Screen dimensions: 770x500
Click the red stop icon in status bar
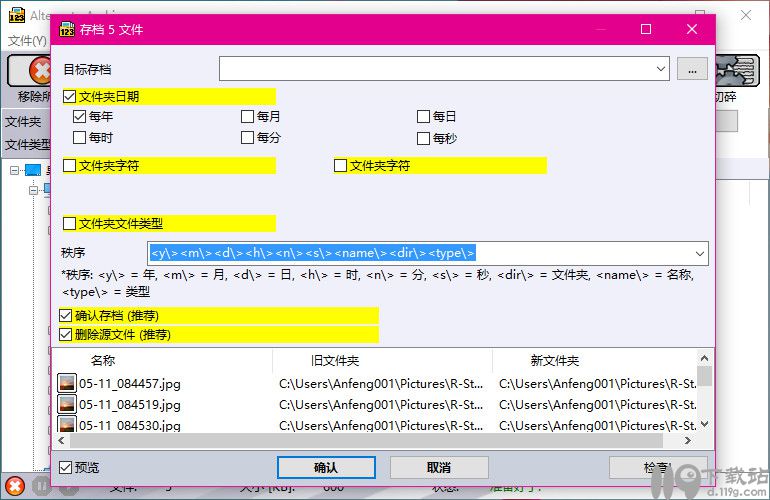coord(15,486)
